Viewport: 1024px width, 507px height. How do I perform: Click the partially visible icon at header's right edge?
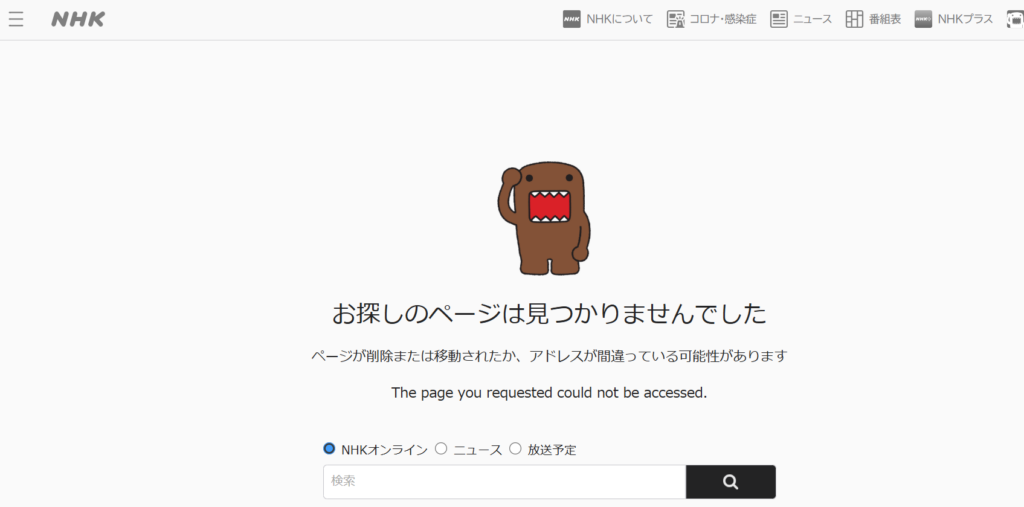(x=1014, y=19)
